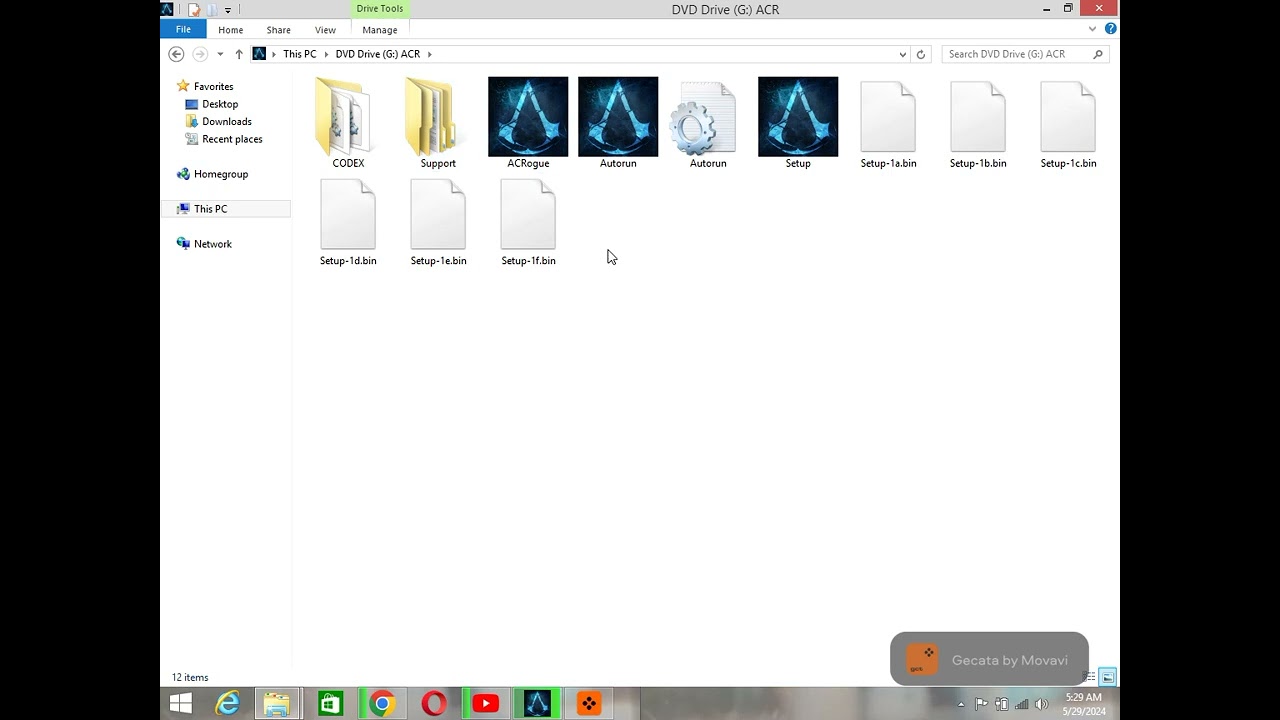The width and height of the screenshot is (1280, 720).
Task: Switch to the Manage ribbon tab
Action: 380,30
